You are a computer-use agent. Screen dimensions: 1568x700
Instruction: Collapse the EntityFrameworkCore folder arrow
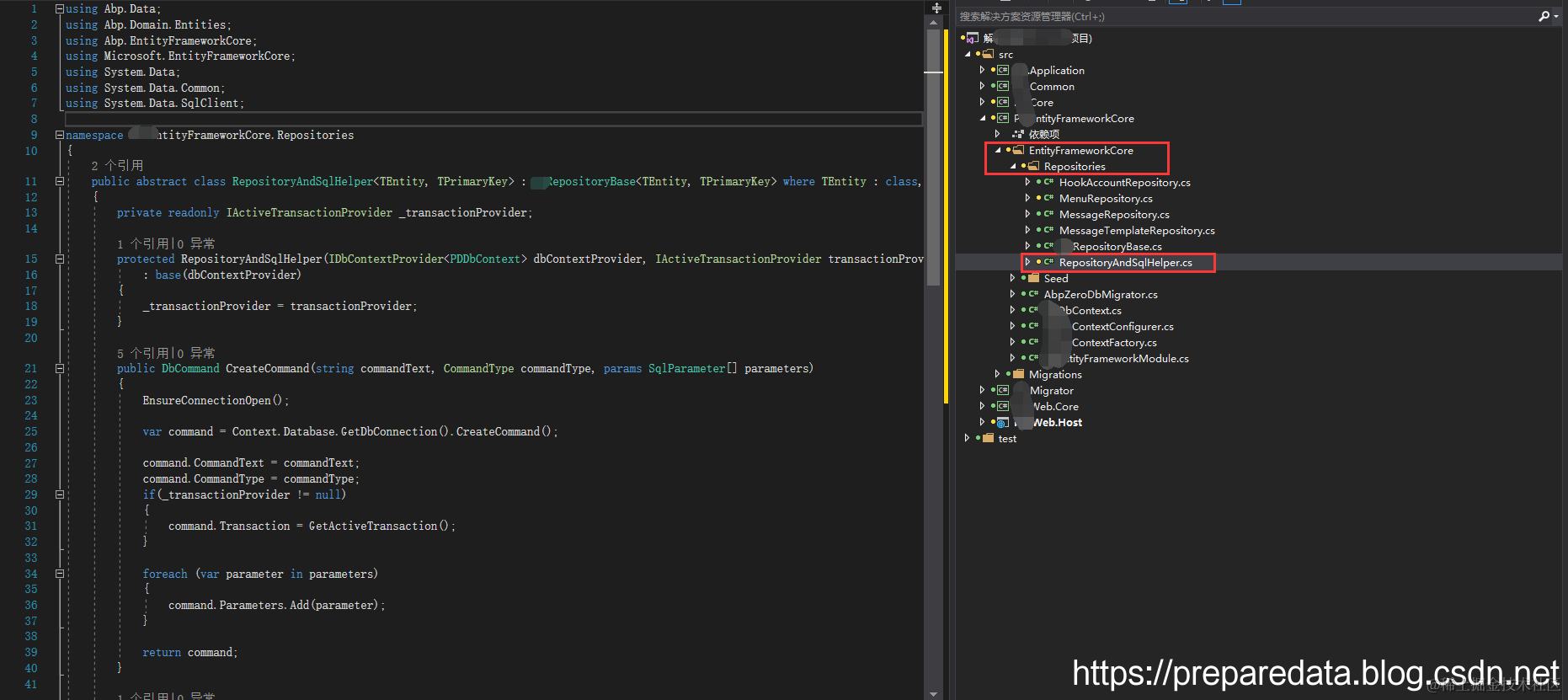pyautogui.click(x=998, y=150)
